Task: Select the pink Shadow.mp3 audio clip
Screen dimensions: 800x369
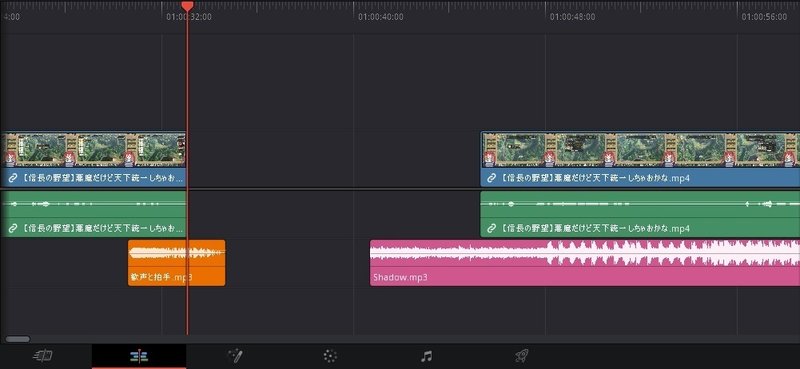Action: (585, 263)
